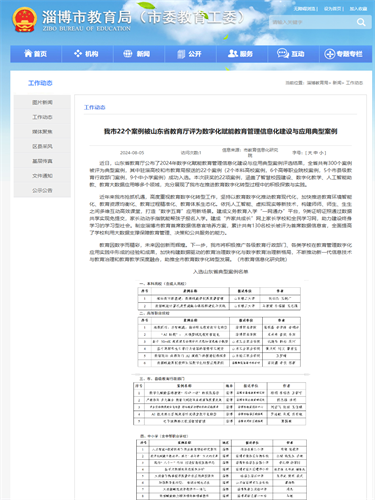Screen dimensions: 375x500
Task: Select the 机构 navigation icon item
Action: pos(87,54)
